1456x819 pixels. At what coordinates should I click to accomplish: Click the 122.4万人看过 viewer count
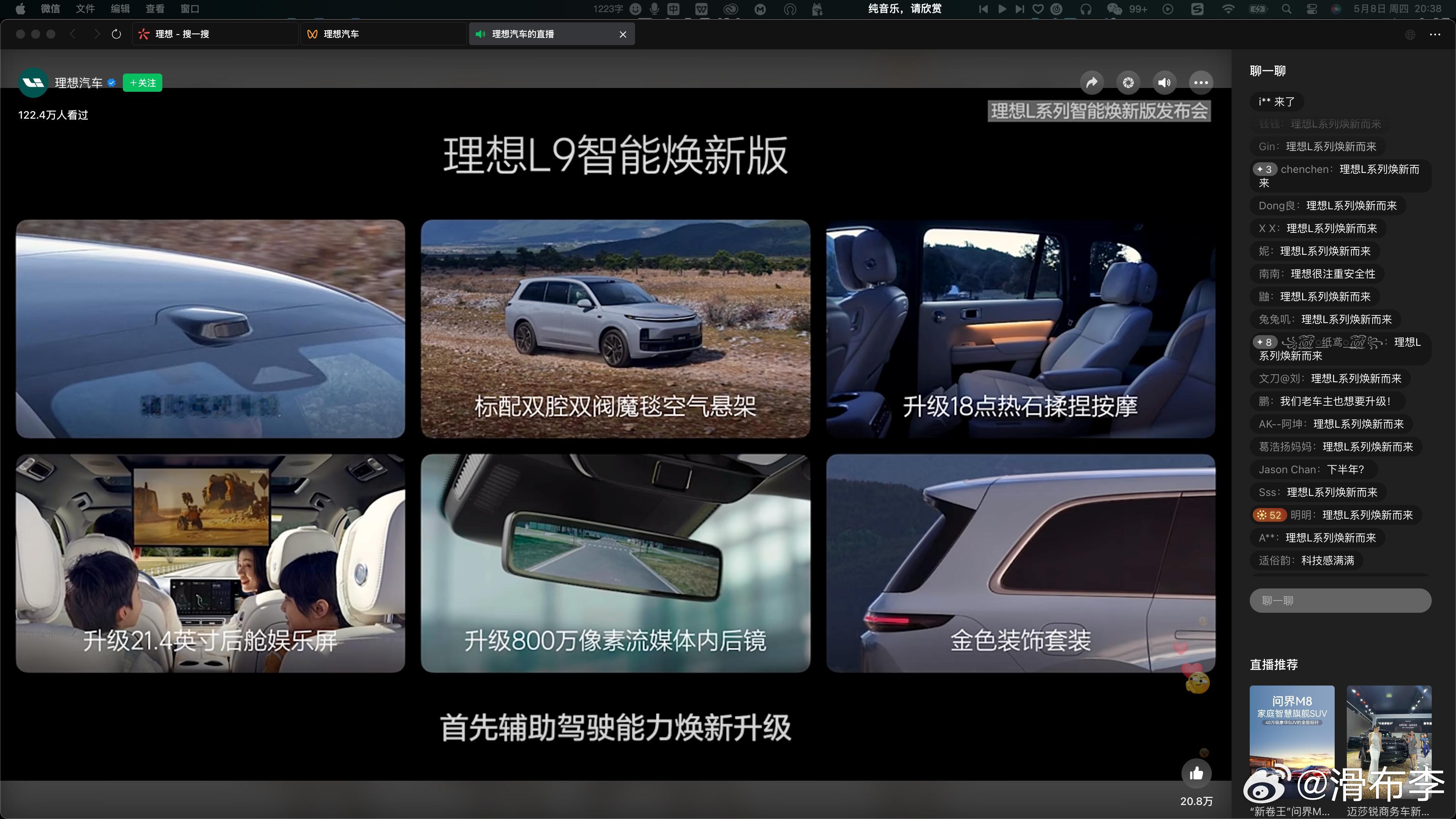(53, 115)
